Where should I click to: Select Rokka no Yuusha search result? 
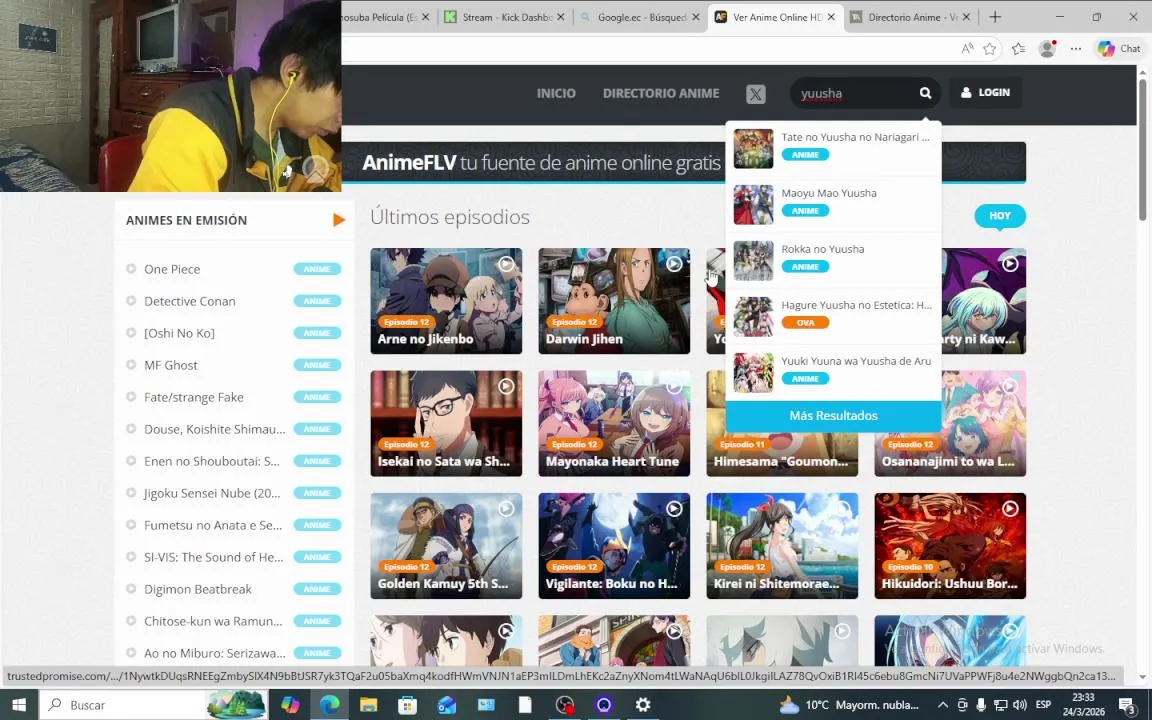click(833, 260)
